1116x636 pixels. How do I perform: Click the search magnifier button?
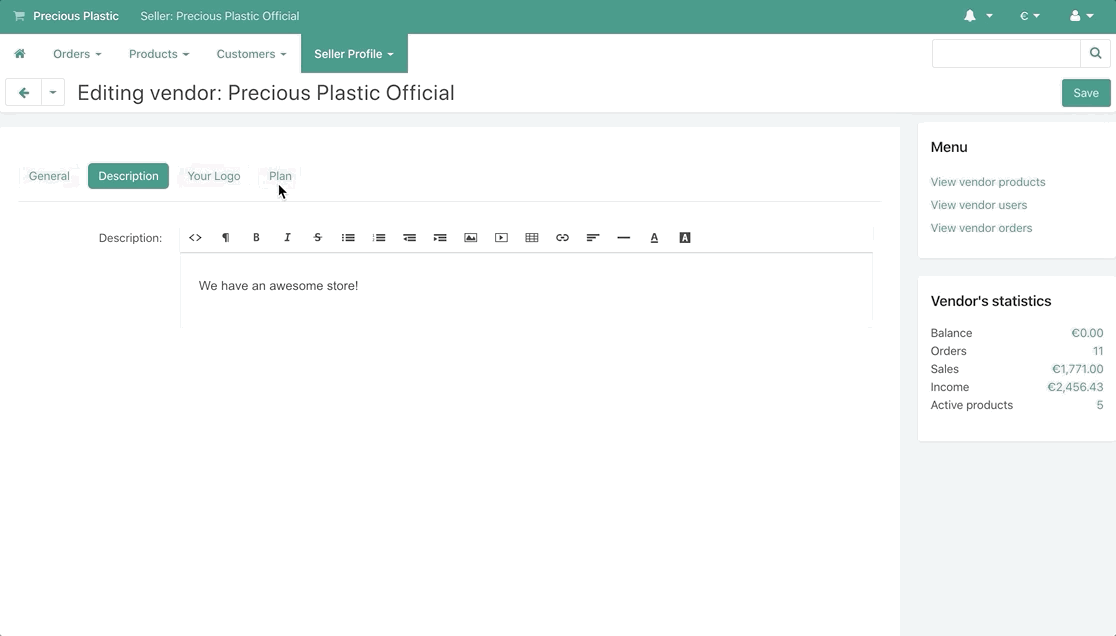pos(1095,53)
